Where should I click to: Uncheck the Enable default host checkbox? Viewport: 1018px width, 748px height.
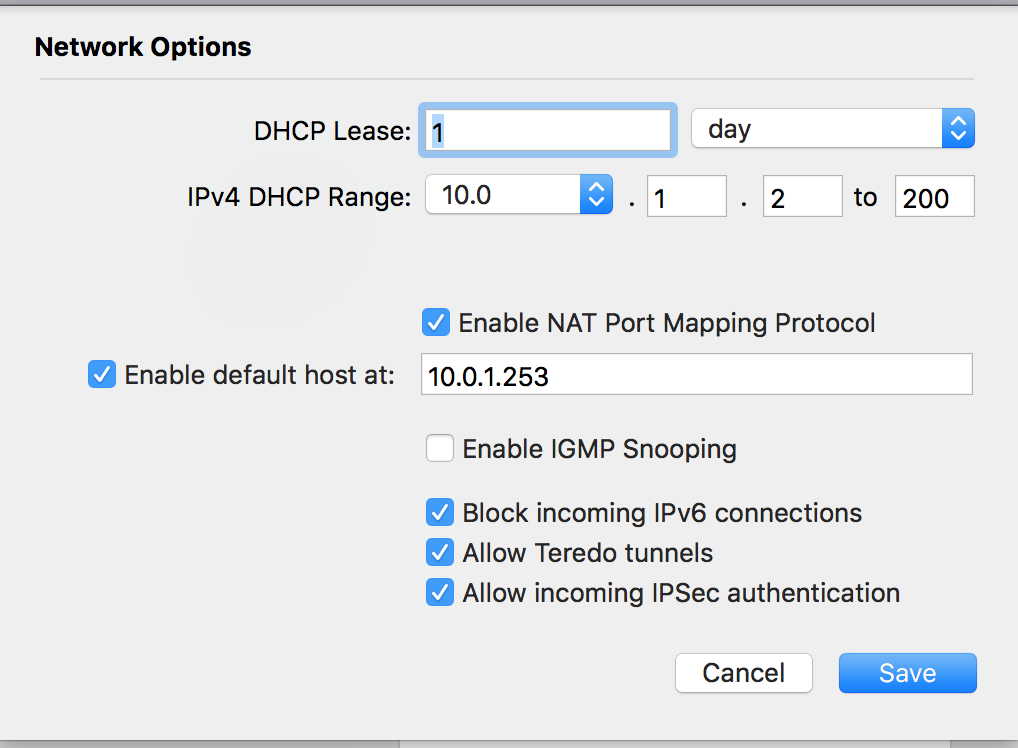(x=102, y=375)
